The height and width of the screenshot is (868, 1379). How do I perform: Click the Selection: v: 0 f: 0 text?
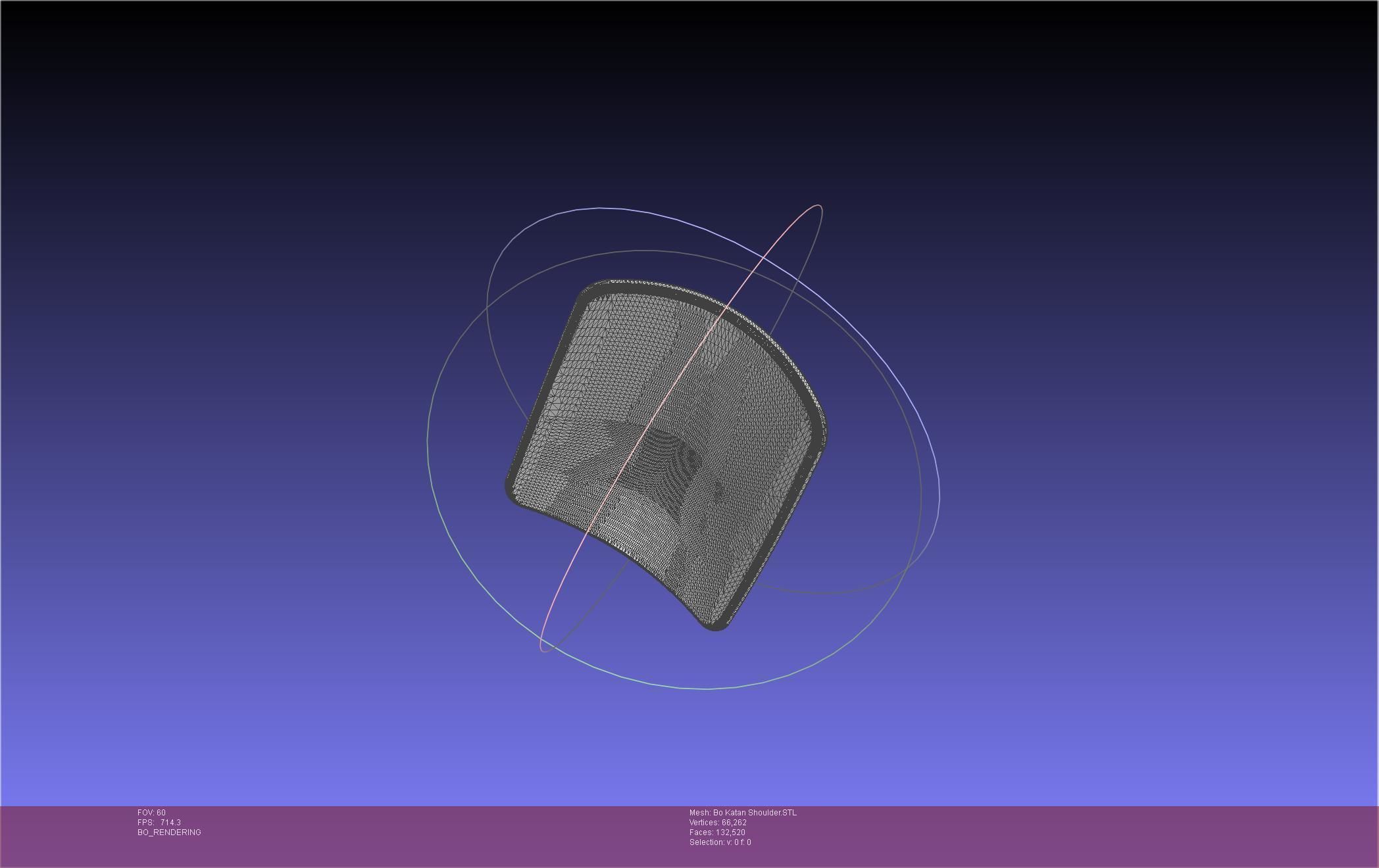720,842
